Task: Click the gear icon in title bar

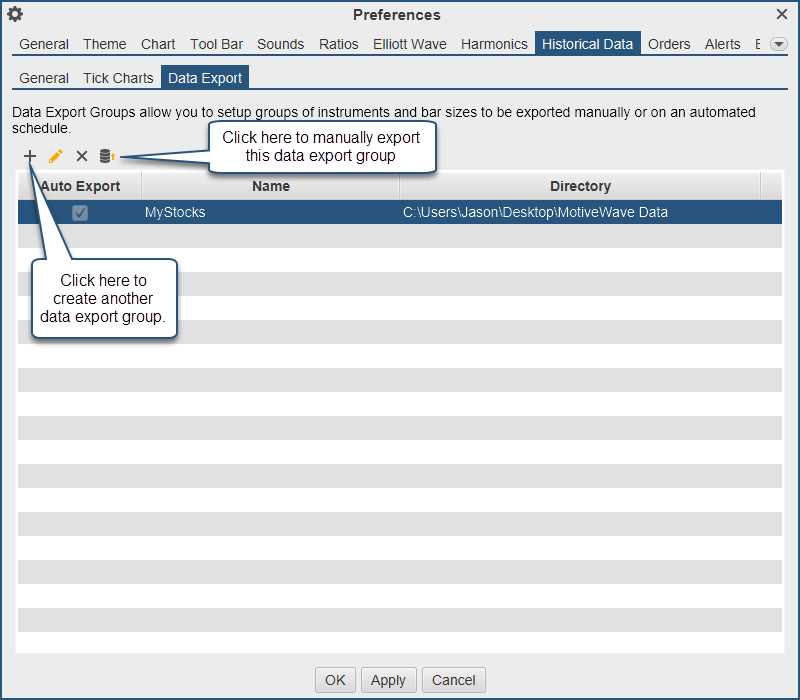Action: pos(15,15)
